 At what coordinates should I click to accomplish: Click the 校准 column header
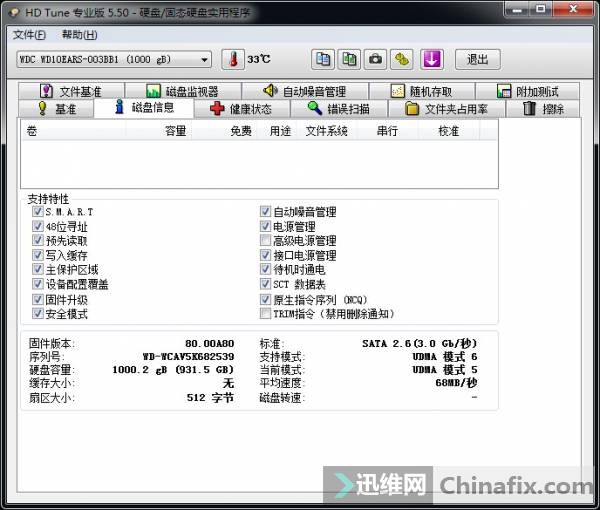[x=448, y=131]
